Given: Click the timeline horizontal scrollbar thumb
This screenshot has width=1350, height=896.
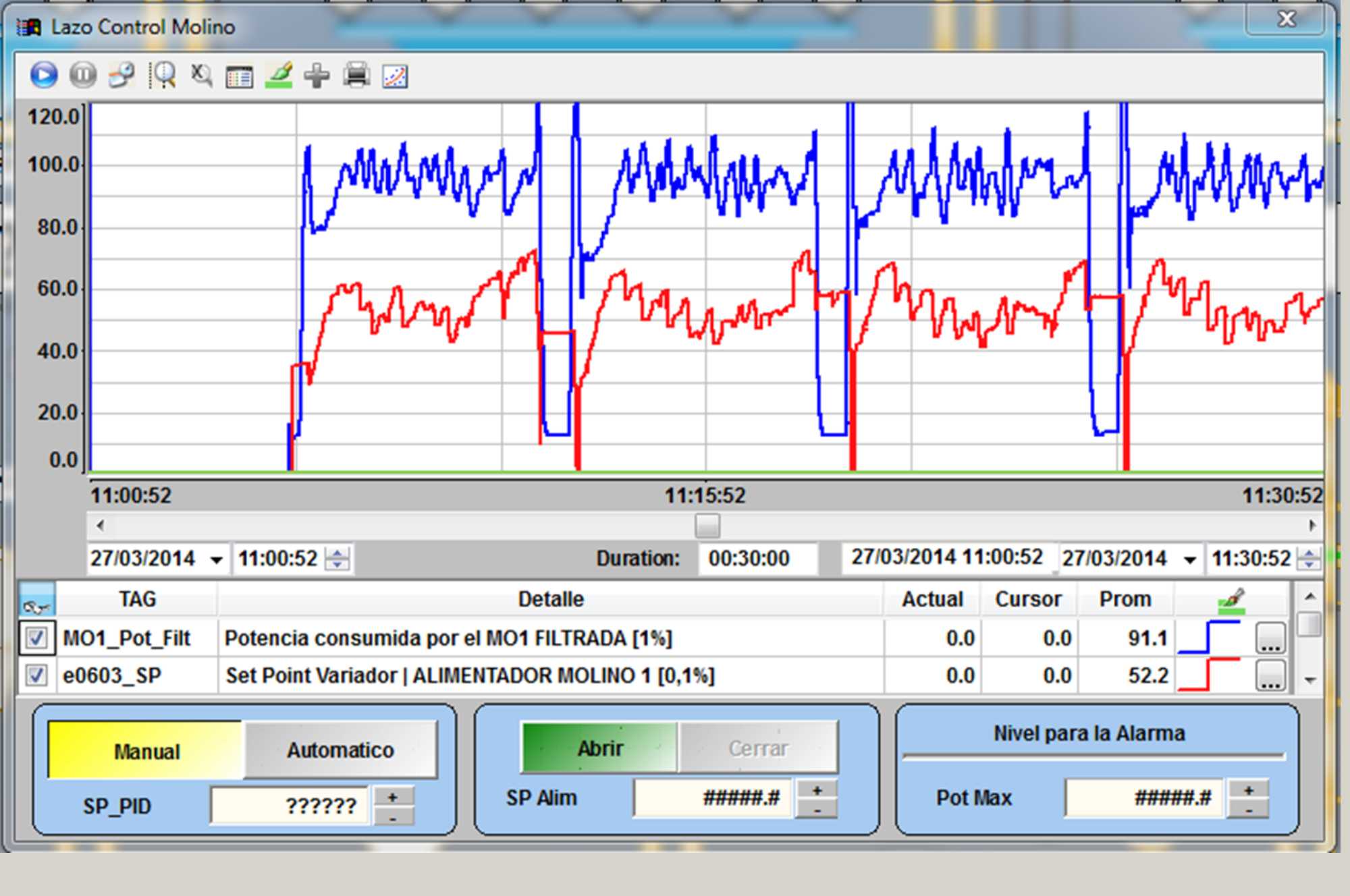Looking at the screenshot, I should [x=707, y=525].
